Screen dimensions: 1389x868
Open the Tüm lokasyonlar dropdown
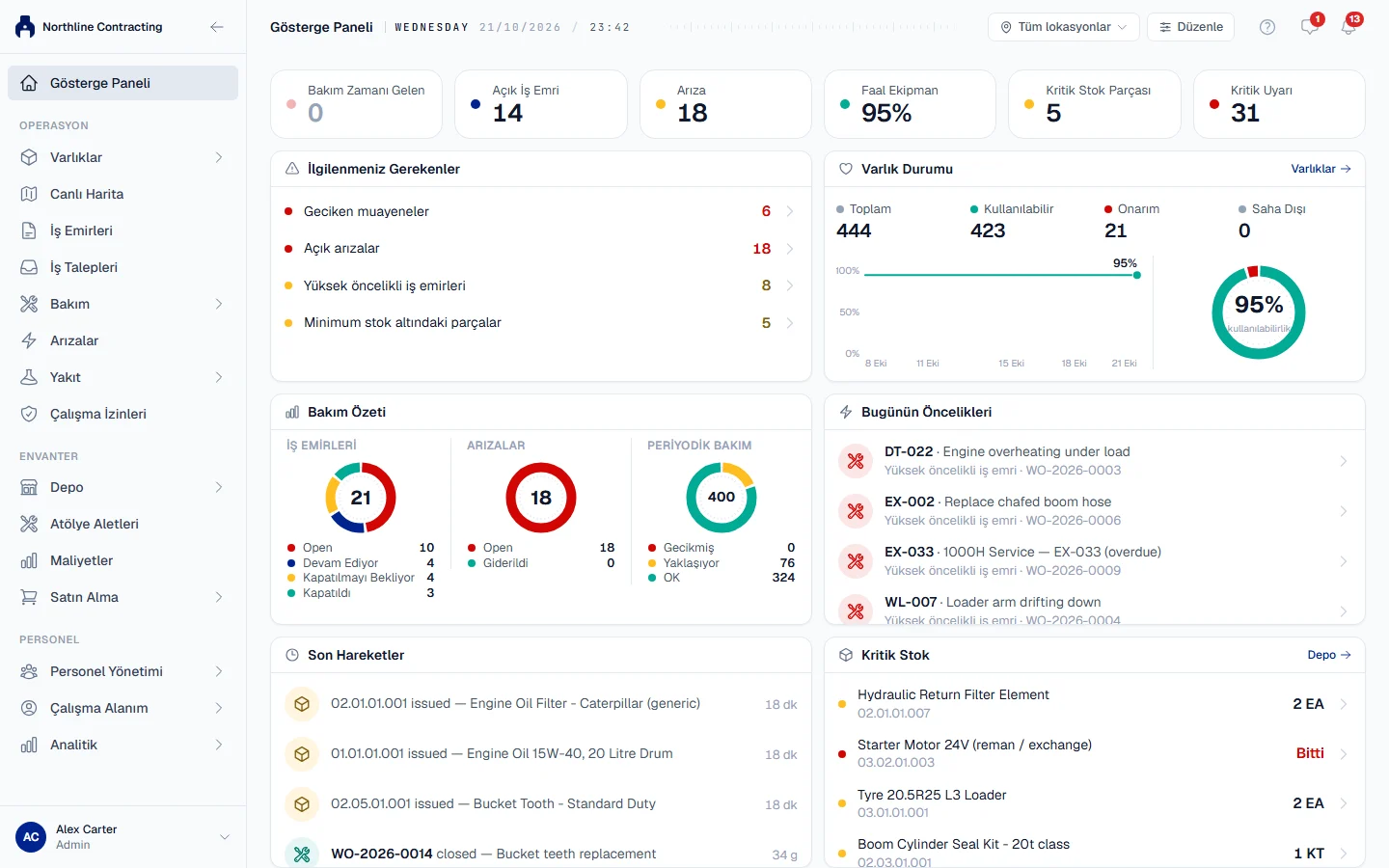point(1064,27)
